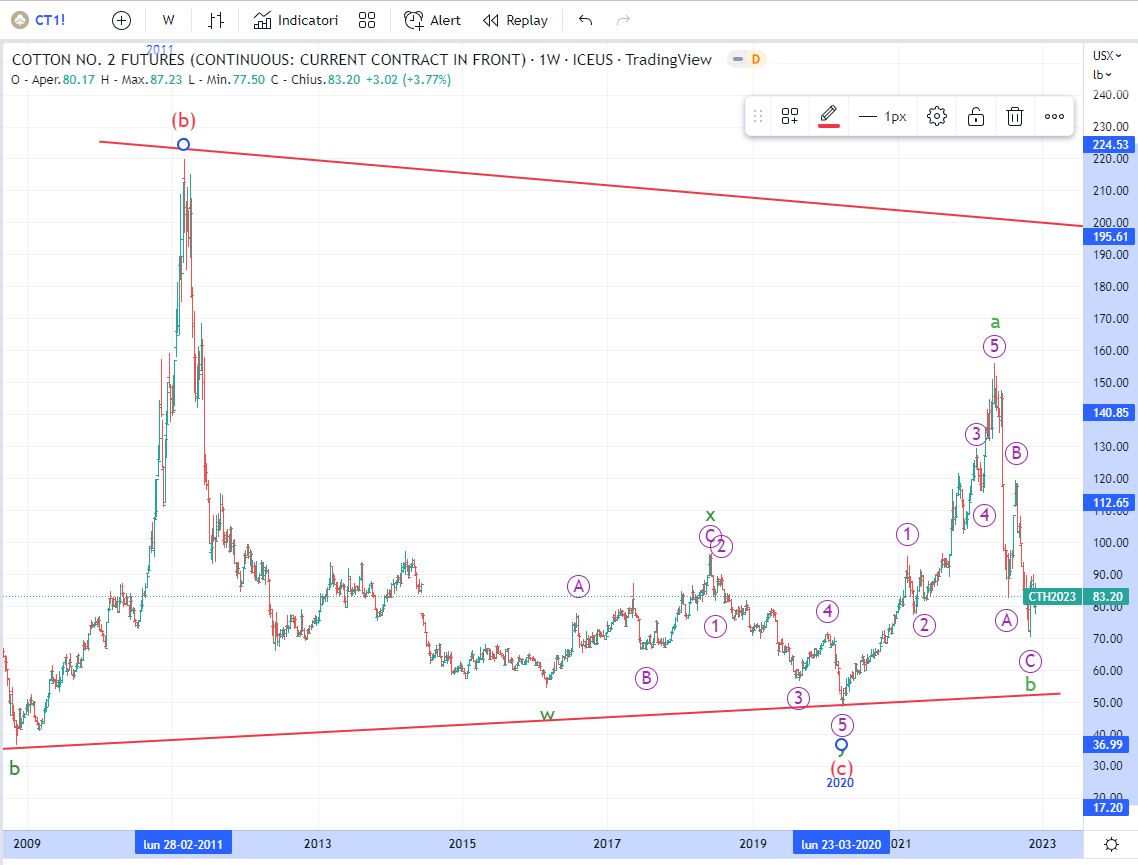The image size is (1138, 865).
Task: Click the 2013 label on time axis
Action: [x=317, y=844]
